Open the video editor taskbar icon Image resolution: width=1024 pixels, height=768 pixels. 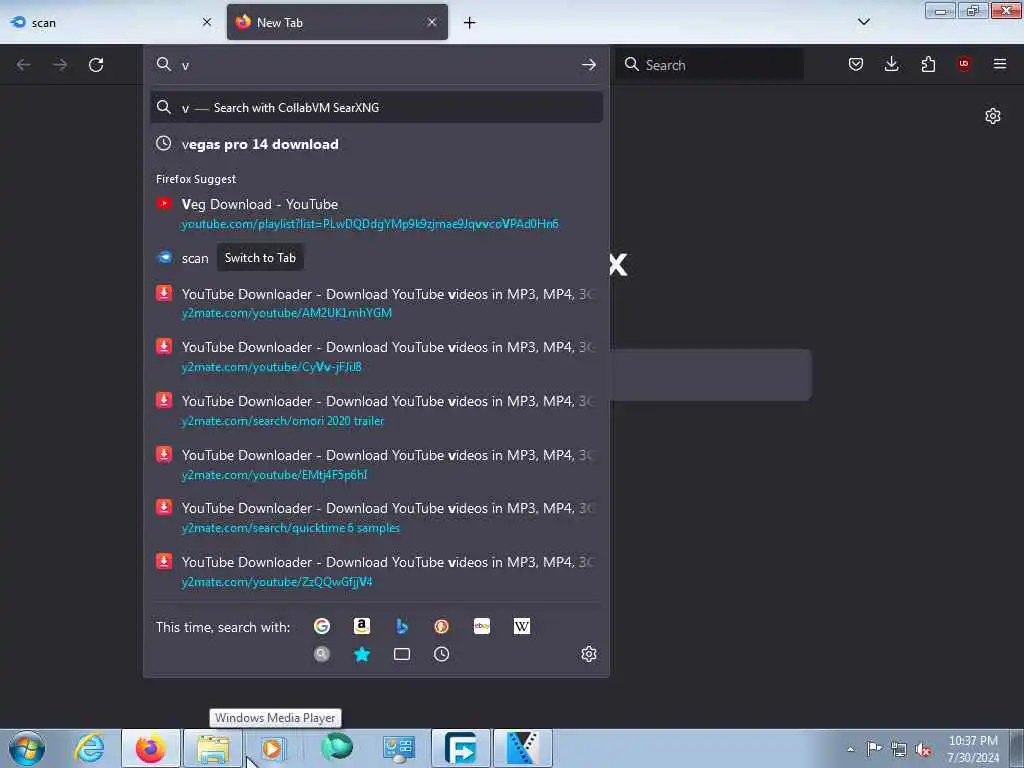pyautogui.click(x=522, y=748)
